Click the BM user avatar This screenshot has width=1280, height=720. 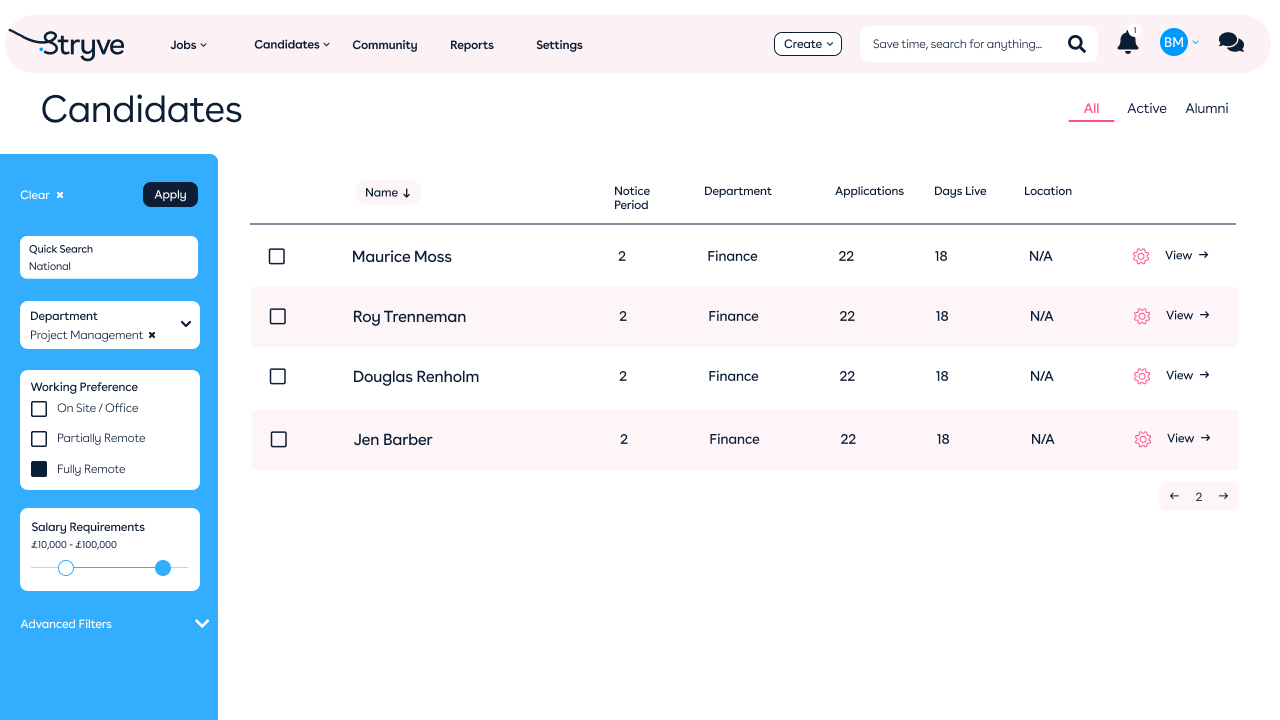1173,42
